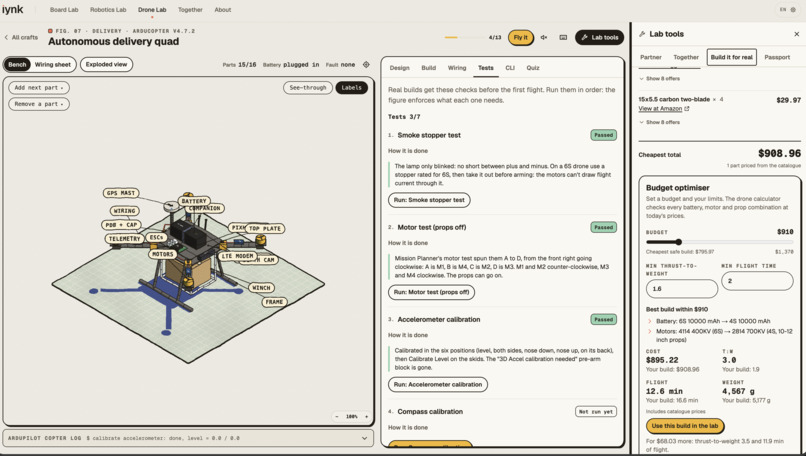Open Drone Lab in top navigation
Viewport: 806px width, 456px height.
click(152, 10)
